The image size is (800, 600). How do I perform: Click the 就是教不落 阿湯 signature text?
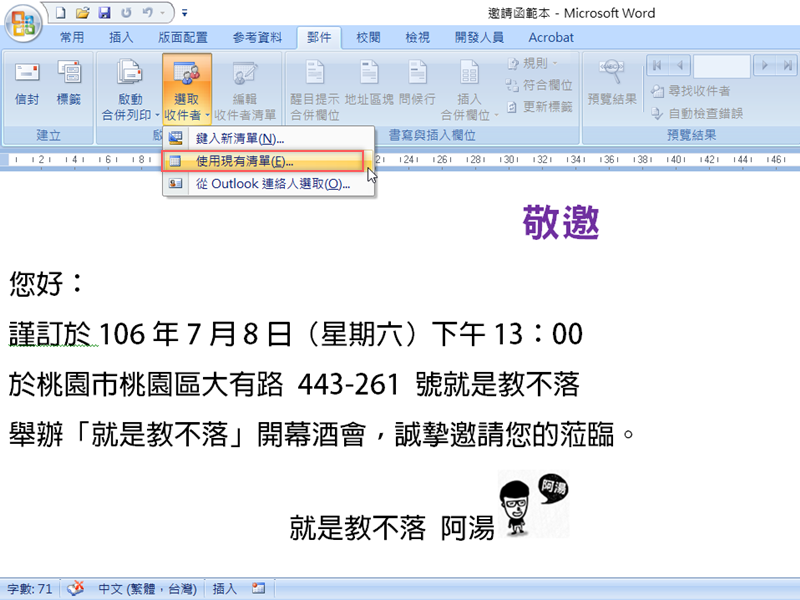pos(392,528)
